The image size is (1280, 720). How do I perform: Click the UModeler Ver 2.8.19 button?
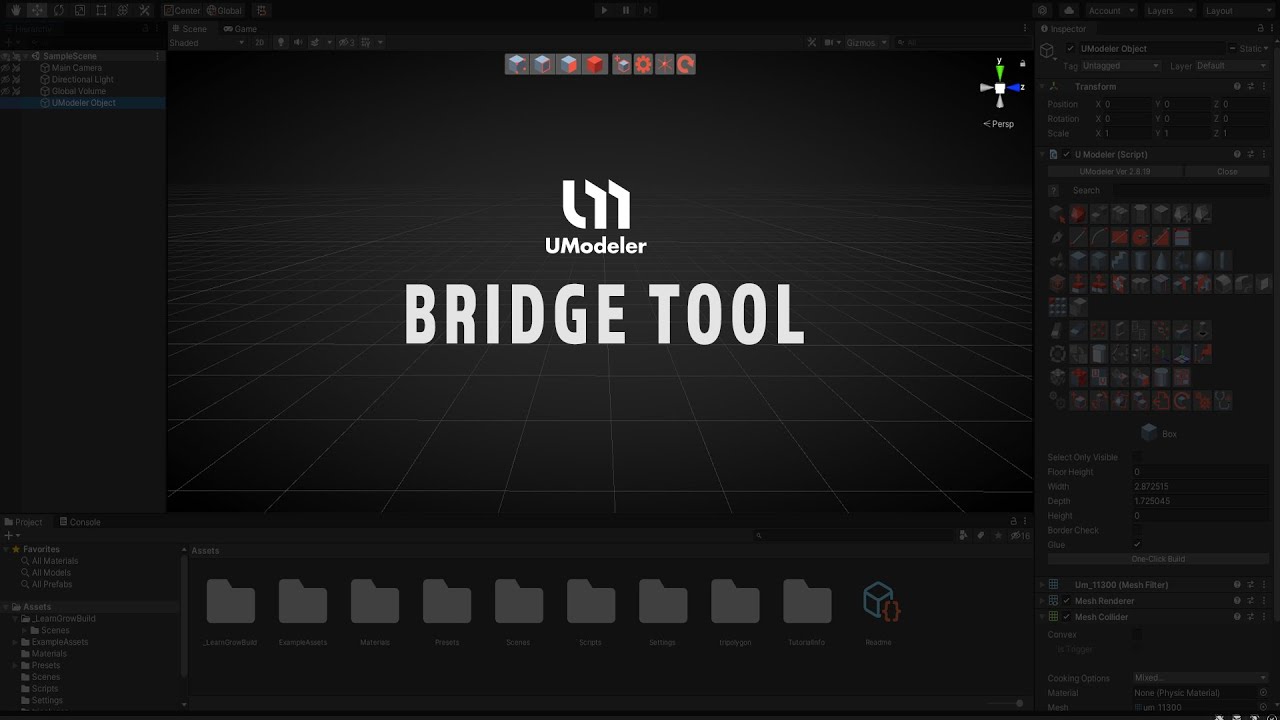click(x=1114, y=171)
